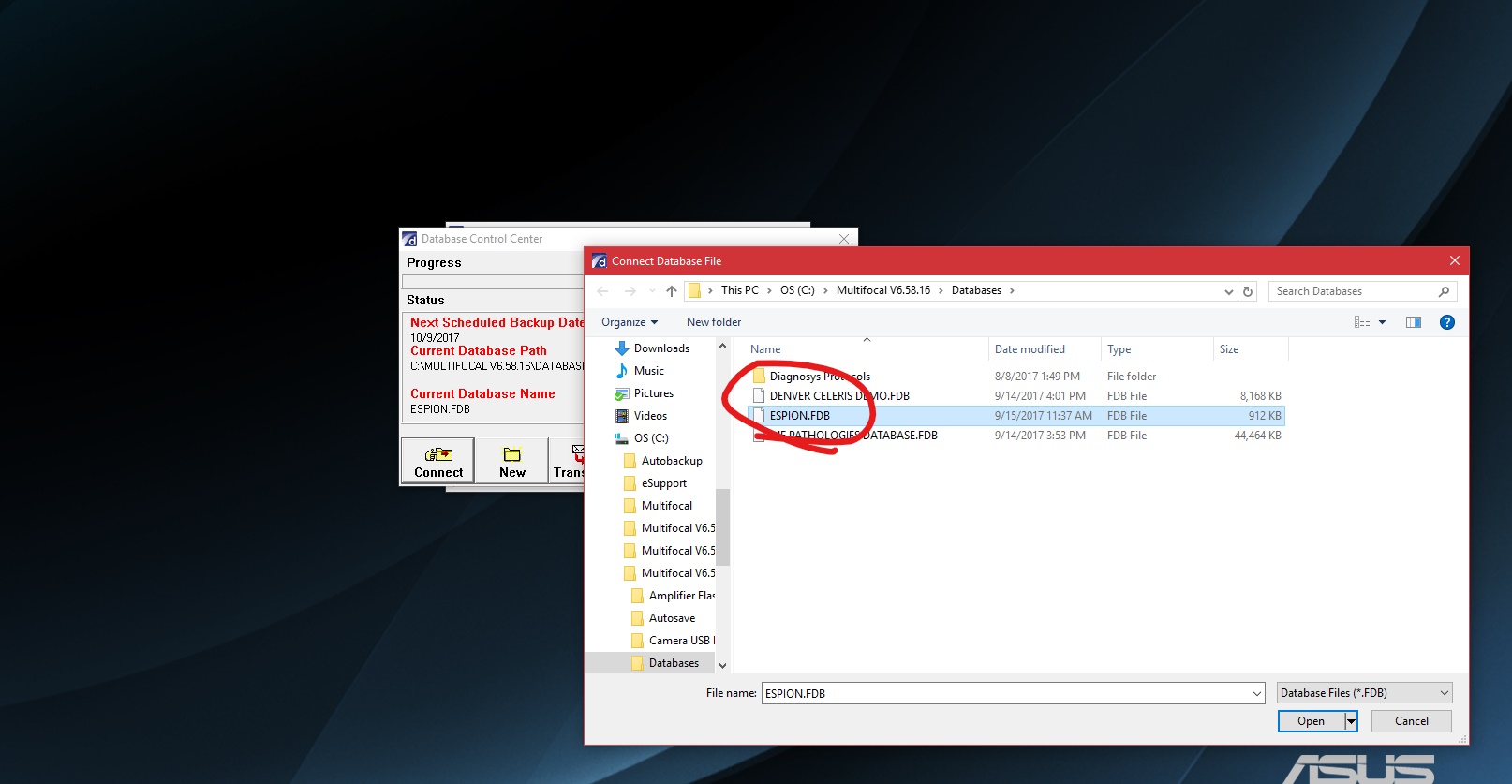Click ESPION.FDB file icon
The width and height of the screenshot is (1512, 784).
click(x=759, y=416)
